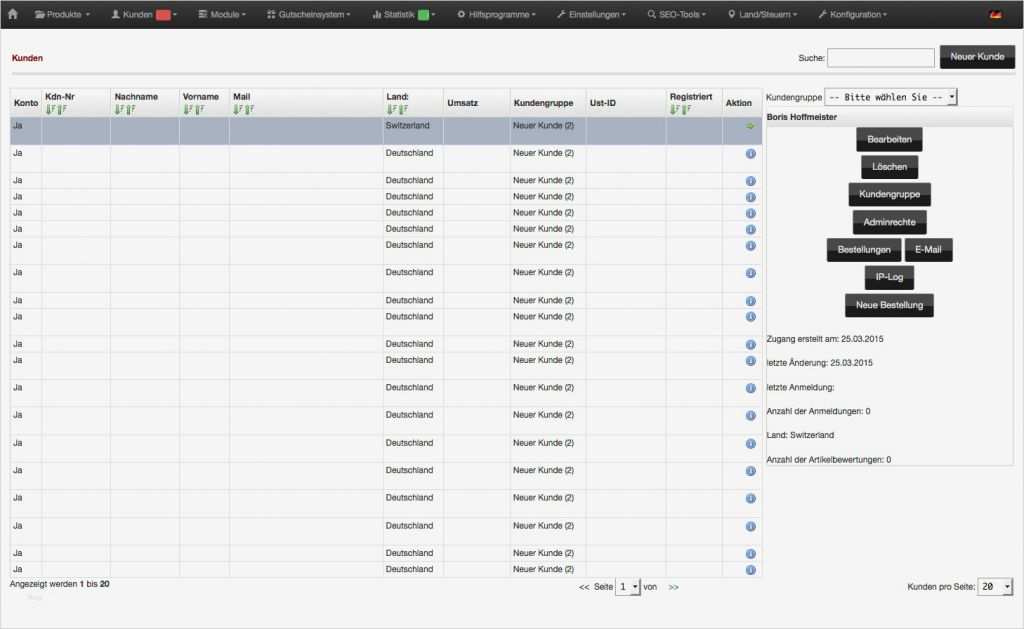This screenshot has height=629, width=1024.
Task: Open the Hilfsprogramme menu
Action: pyautogui.click(x=496, y=14)
